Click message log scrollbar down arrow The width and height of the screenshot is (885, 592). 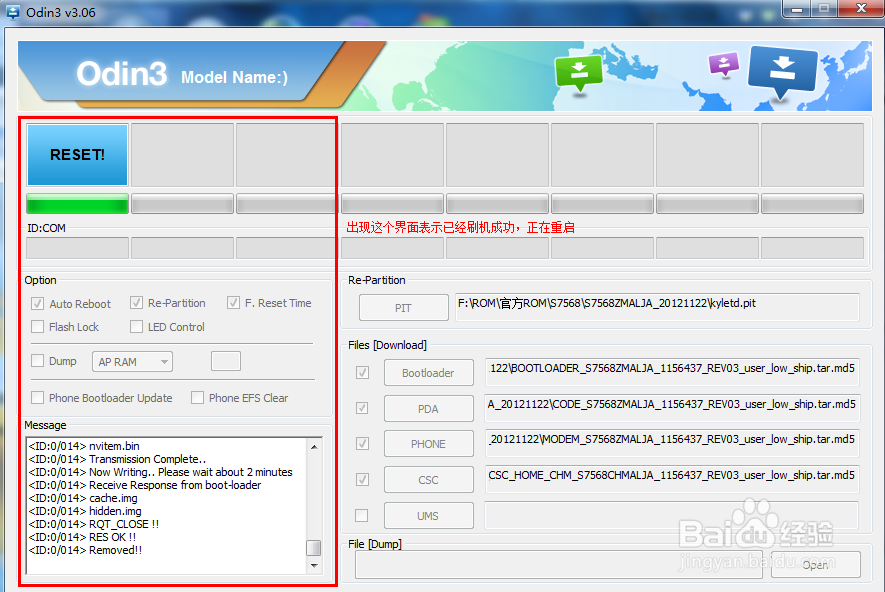(314, 565)
